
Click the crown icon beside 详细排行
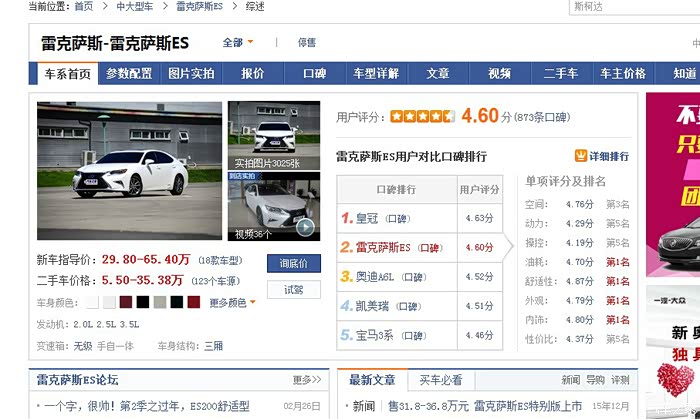click(580, 156)
